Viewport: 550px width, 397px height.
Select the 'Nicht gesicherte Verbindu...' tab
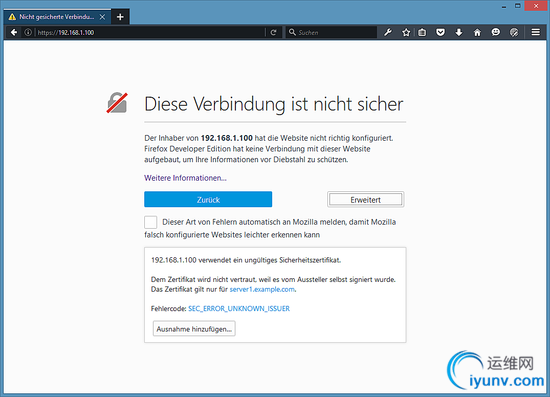pyautogui.click(x=57, y=17)
